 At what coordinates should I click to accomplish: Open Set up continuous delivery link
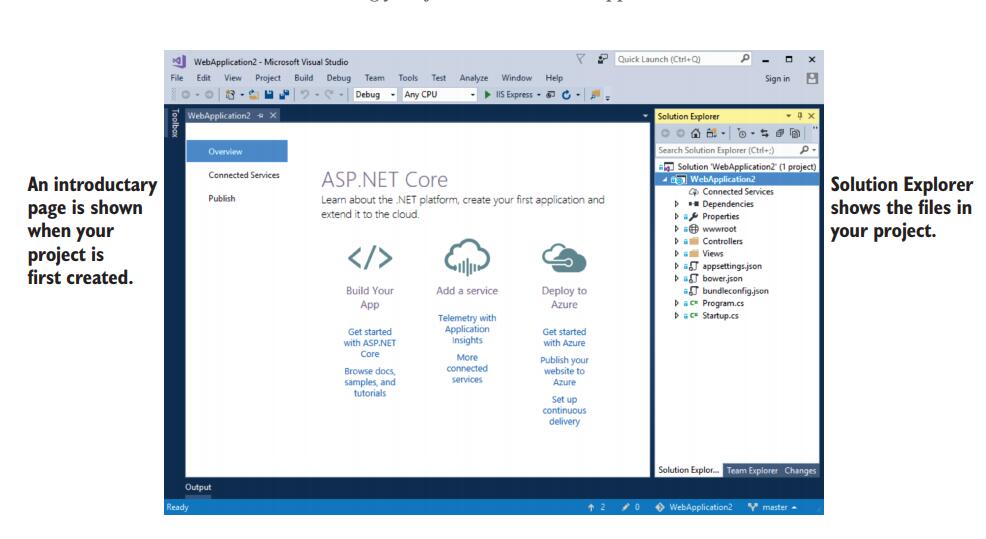564,410
